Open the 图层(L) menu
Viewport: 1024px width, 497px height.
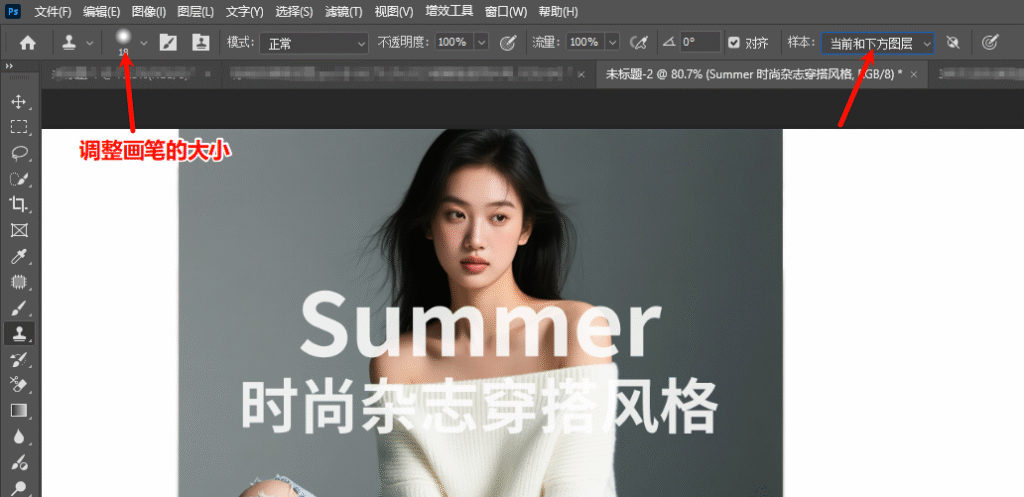pyautogui.click(x=195, y=12)
